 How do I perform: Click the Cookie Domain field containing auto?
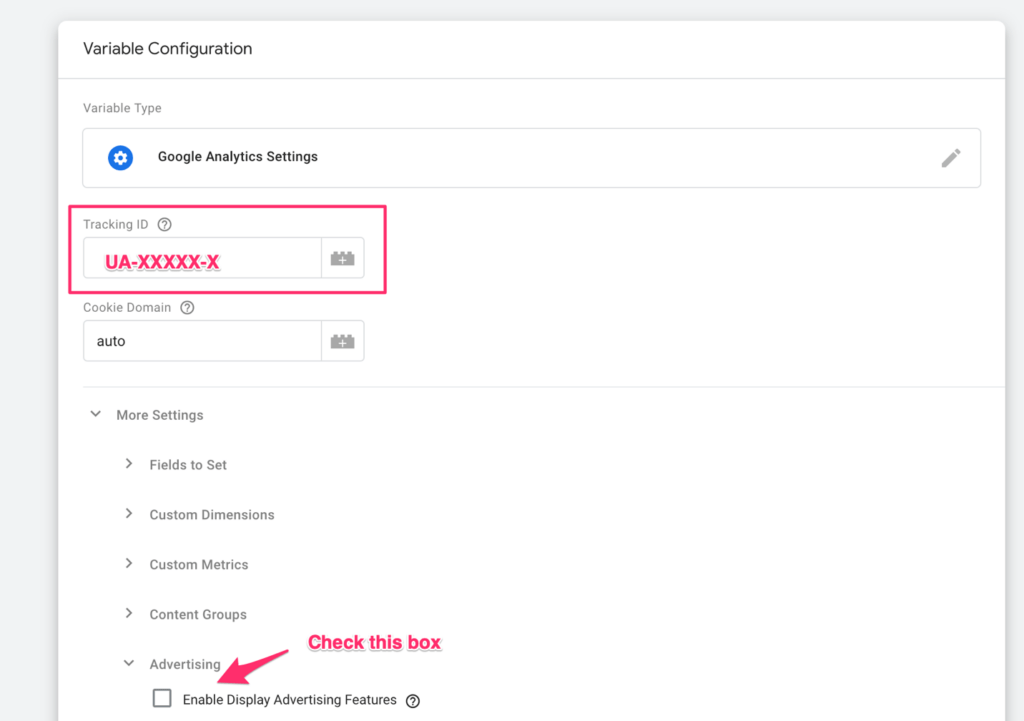(x=202, y=341)
